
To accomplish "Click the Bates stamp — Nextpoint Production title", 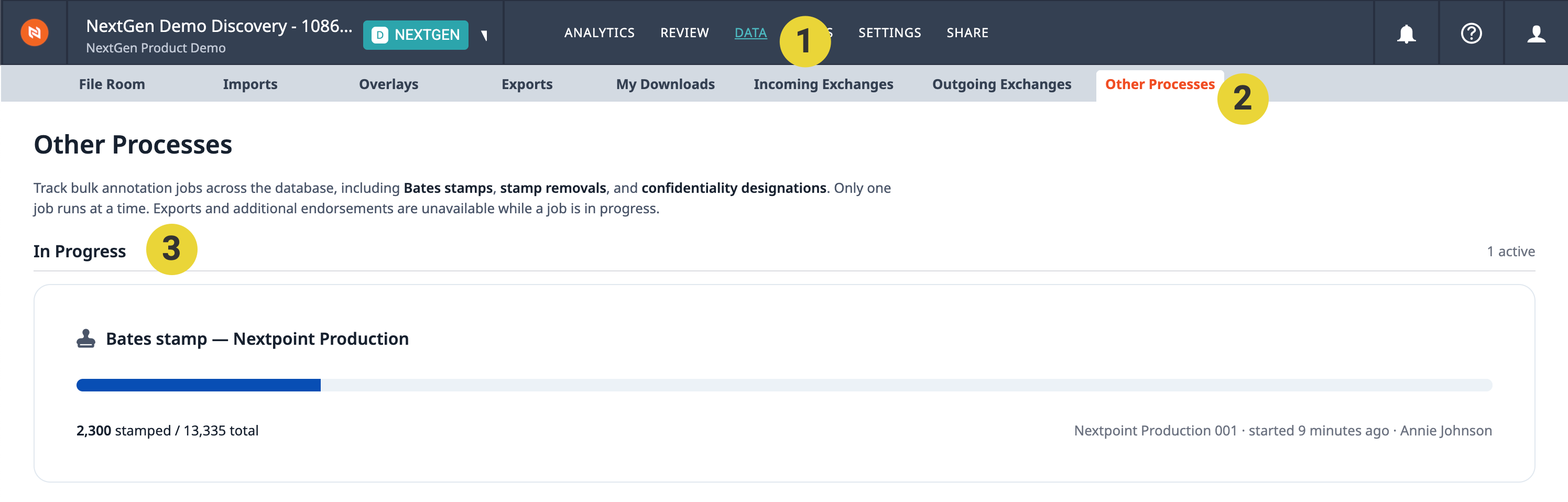I will pyautogui.click(x=257, y=339).
